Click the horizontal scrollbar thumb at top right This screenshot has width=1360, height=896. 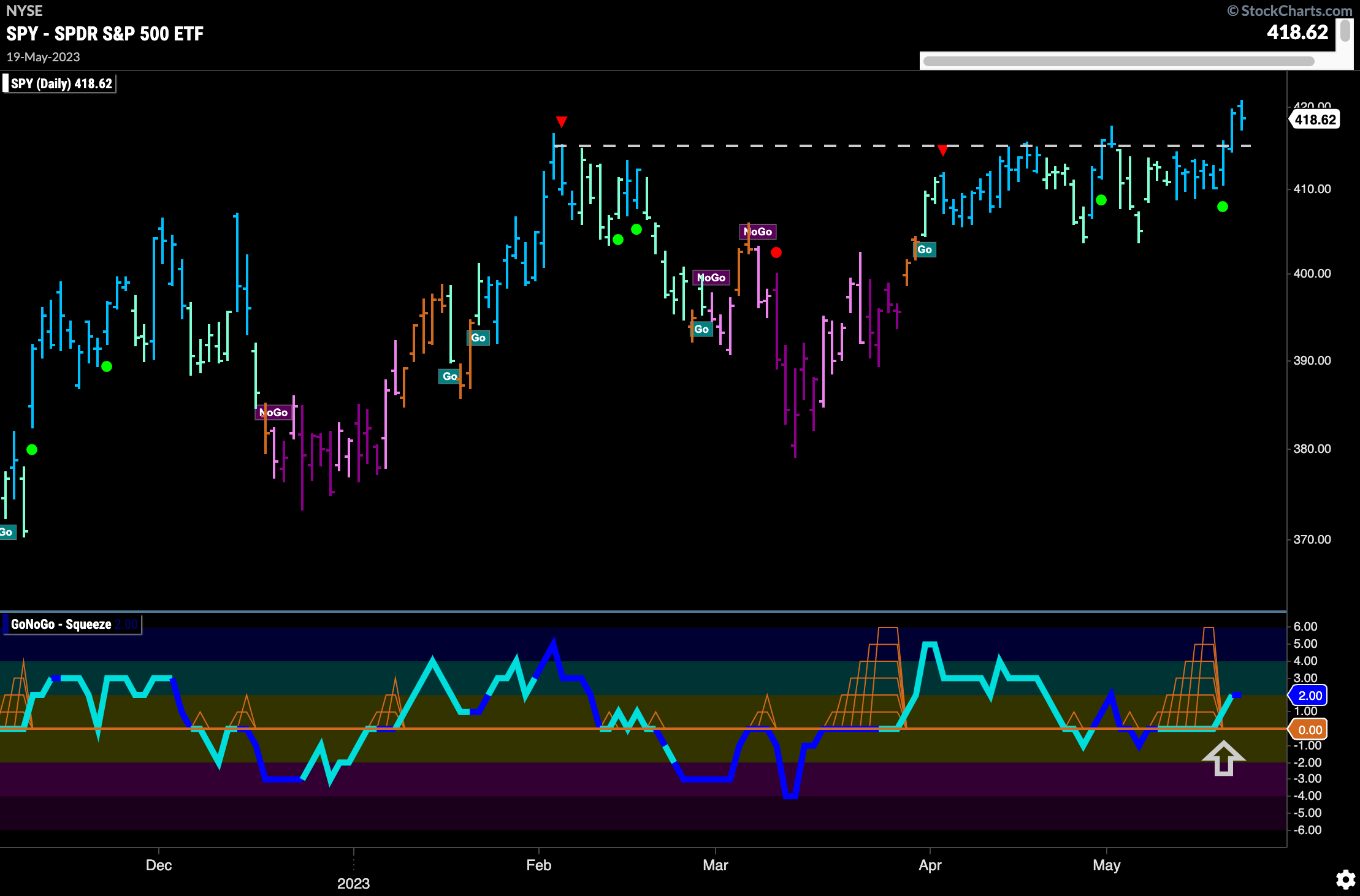(1118, 61)
